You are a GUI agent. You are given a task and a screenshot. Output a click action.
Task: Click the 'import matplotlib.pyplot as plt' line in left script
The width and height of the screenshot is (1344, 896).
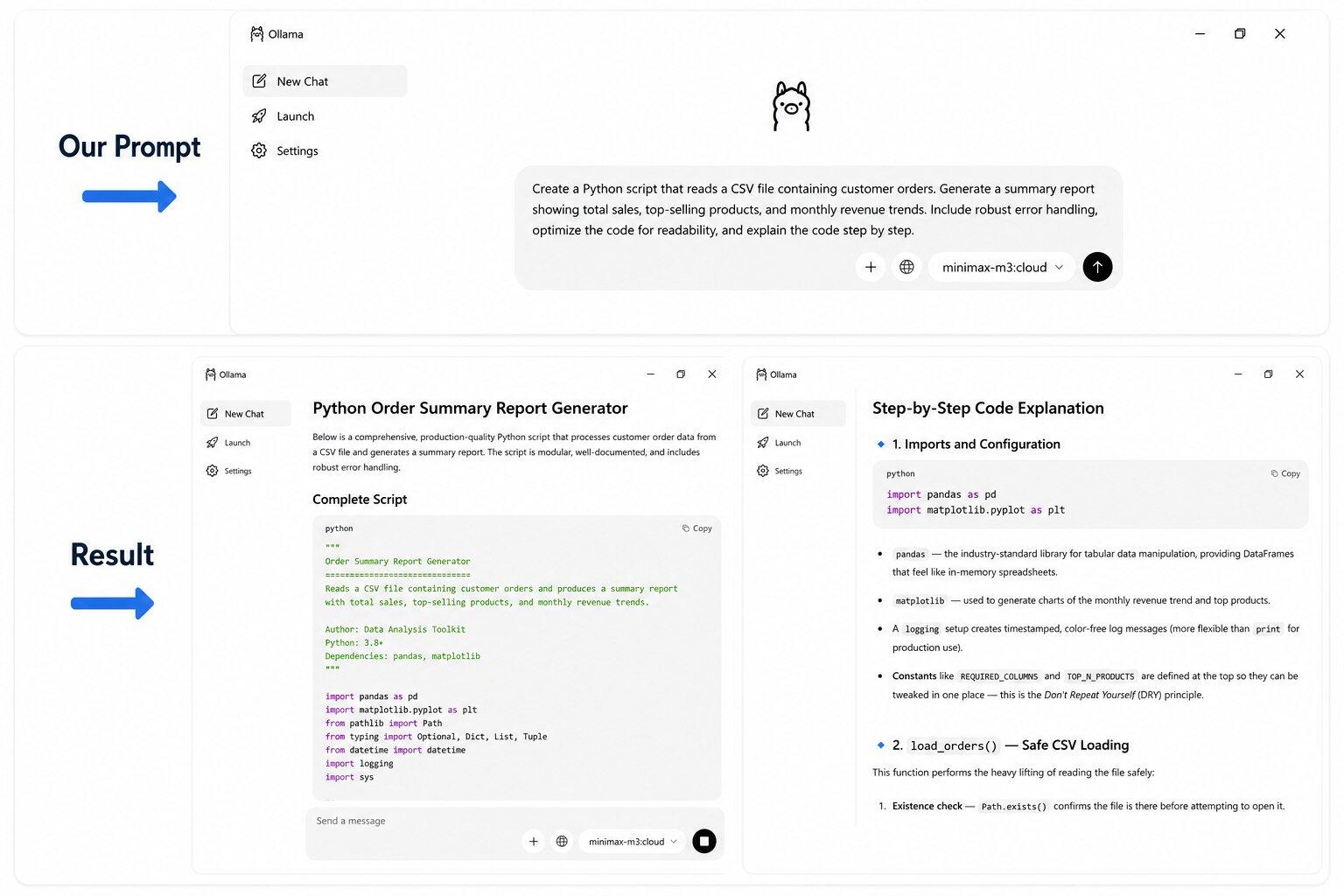pyautogui.click(x=401, y=710)
